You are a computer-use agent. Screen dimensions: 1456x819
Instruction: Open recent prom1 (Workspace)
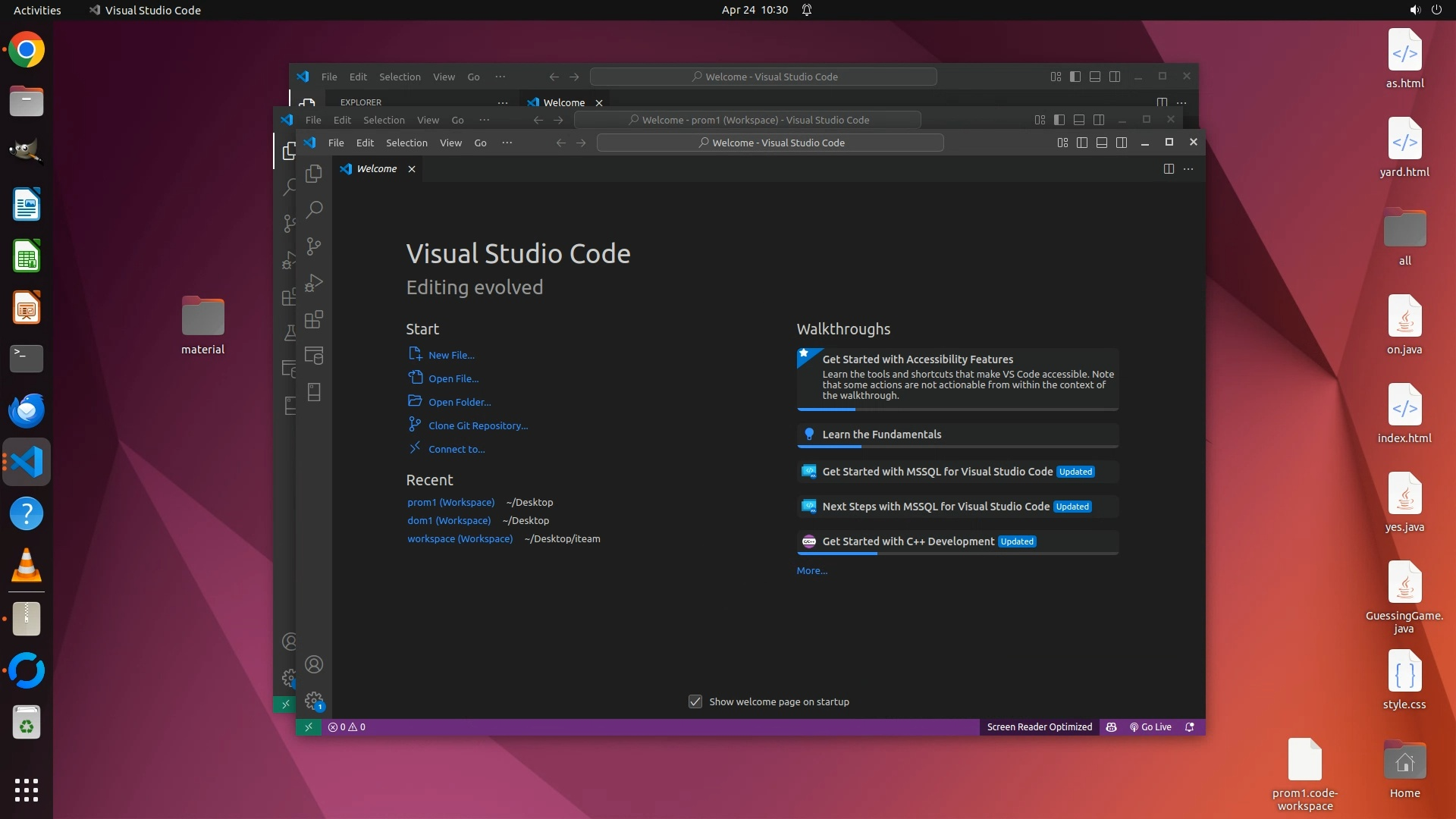450,503
